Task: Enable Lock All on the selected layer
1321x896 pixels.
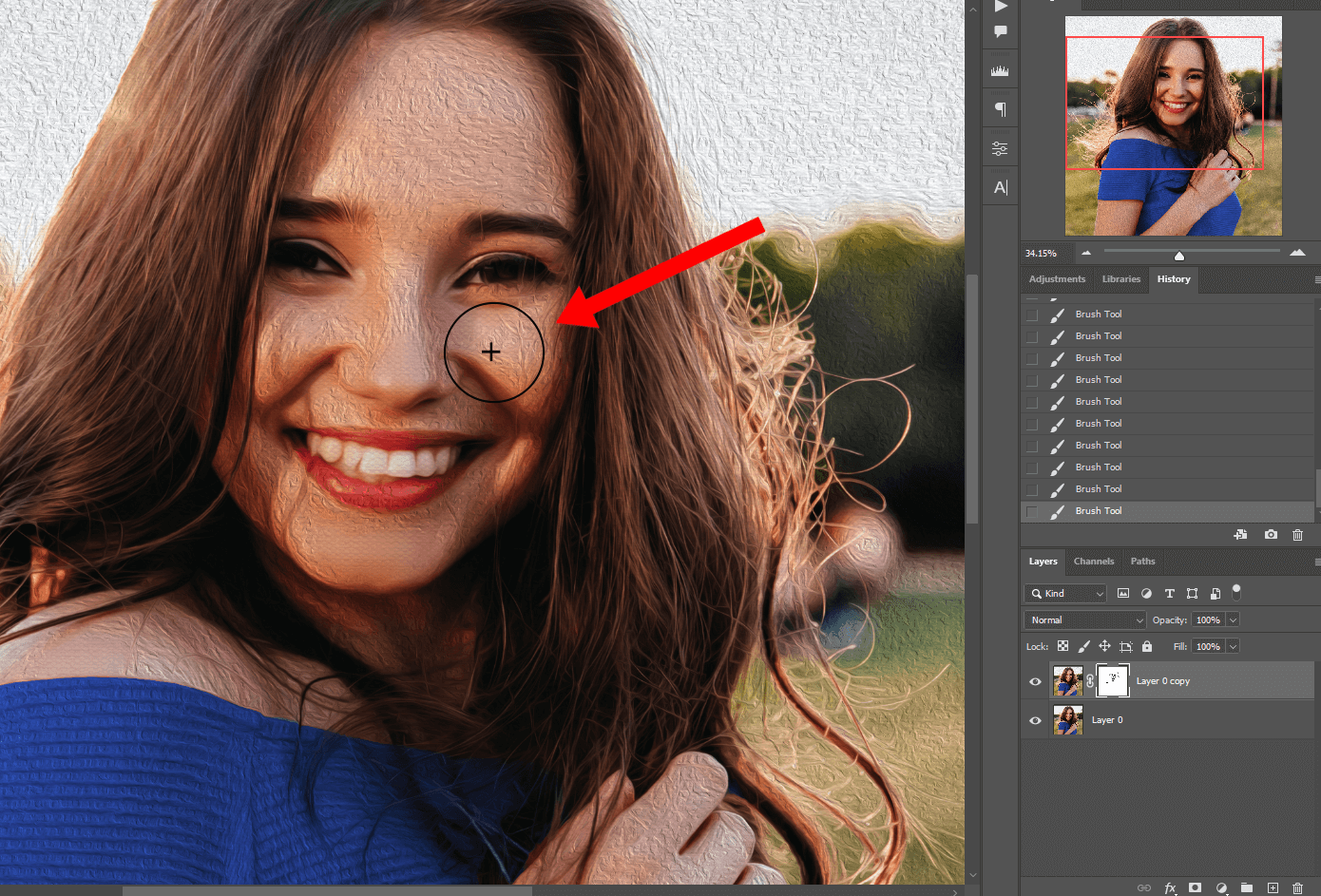Action: 1147,645
